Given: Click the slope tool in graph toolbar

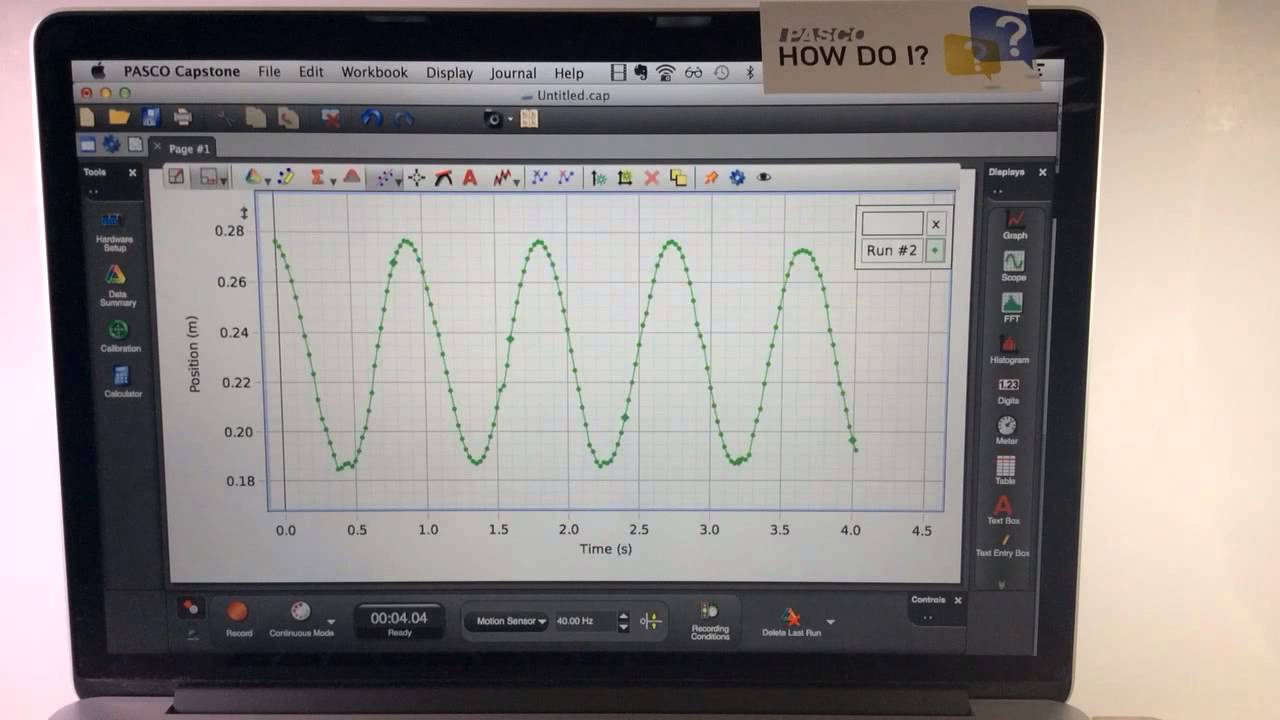Looking at the screenshot, I should point(444,178).
